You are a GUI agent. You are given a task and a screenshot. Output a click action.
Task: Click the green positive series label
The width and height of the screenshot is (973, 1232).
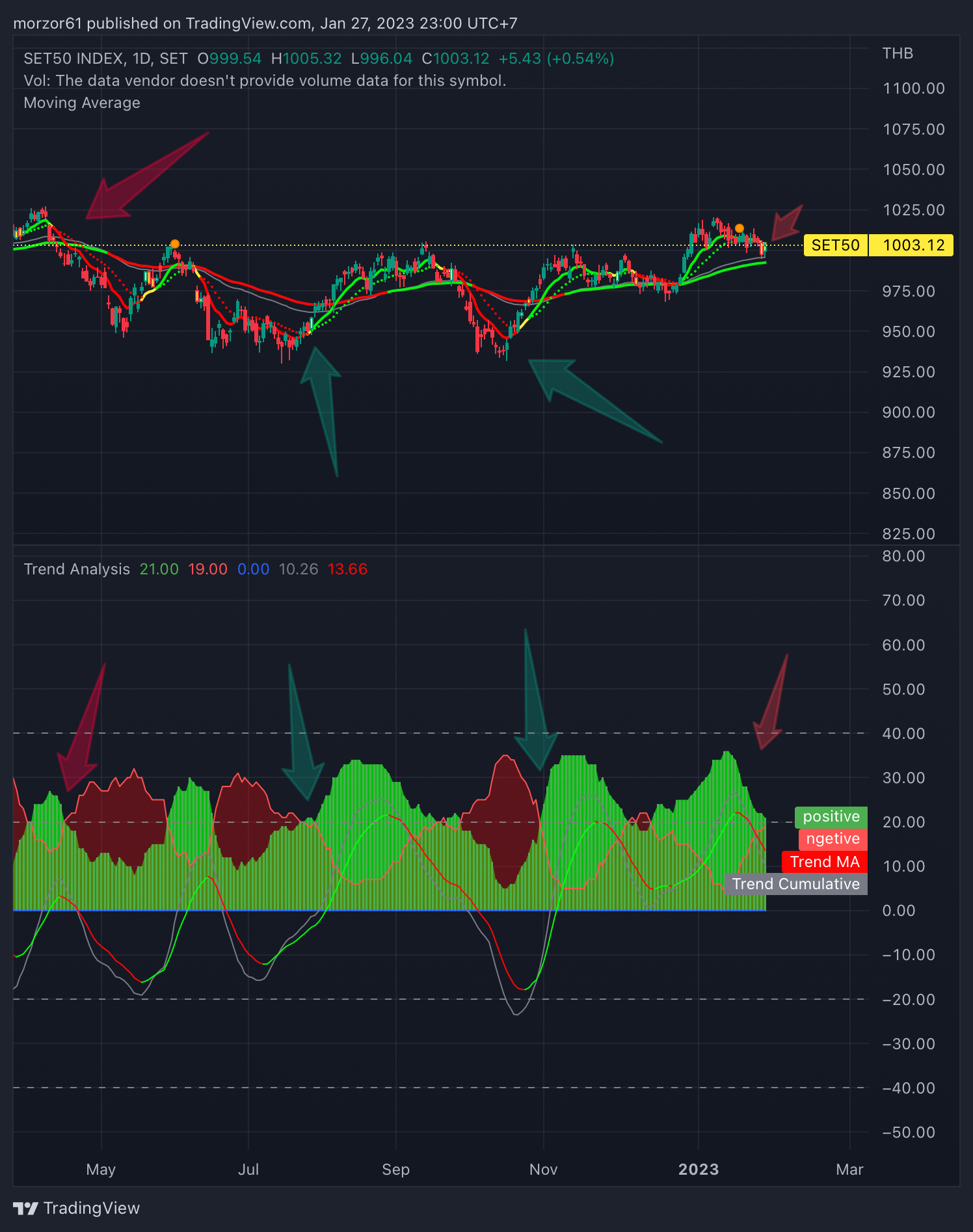tap(831, 817)
